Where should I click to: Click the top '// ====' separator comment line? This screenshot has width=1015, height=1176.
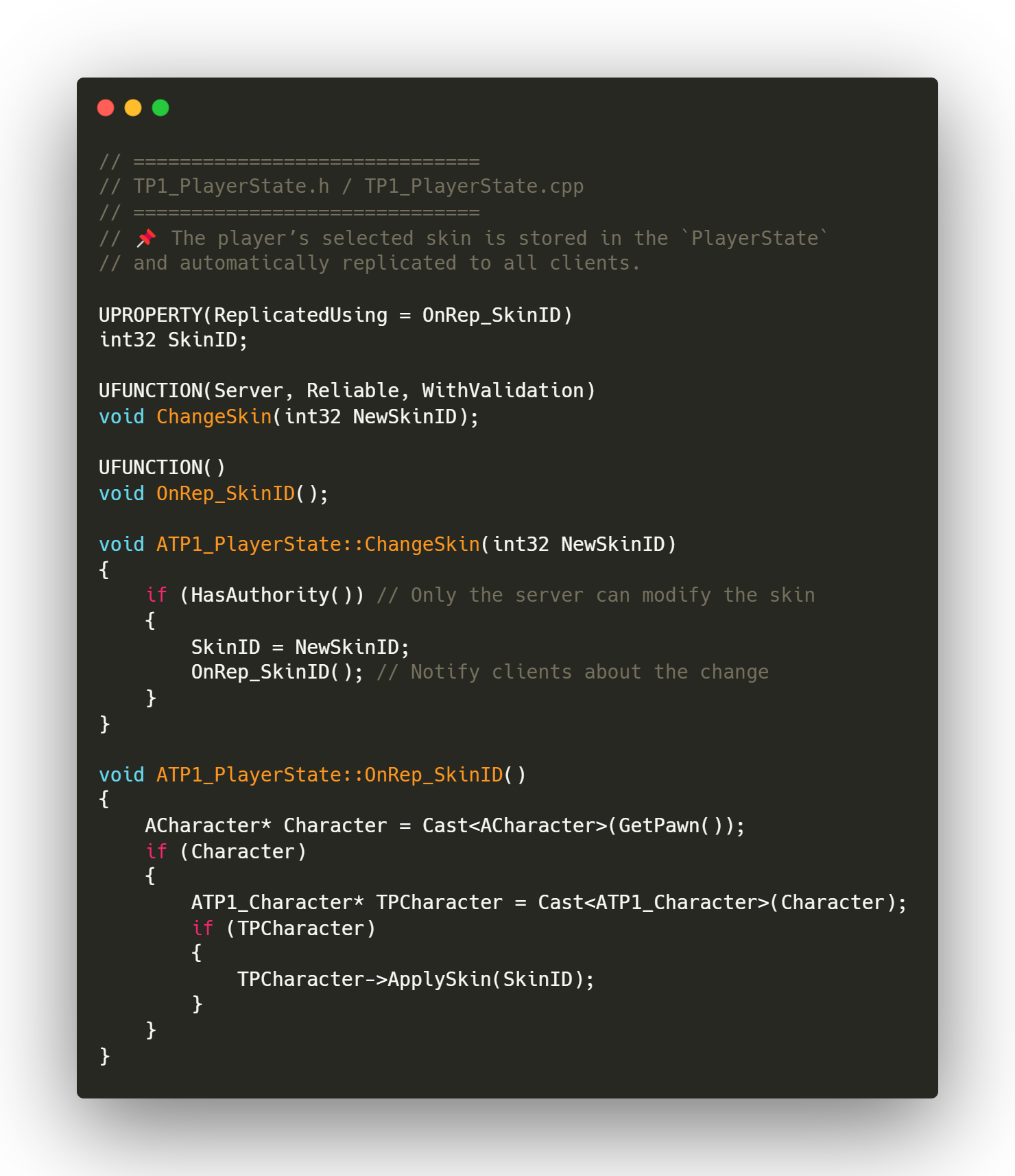pos(289,162)
